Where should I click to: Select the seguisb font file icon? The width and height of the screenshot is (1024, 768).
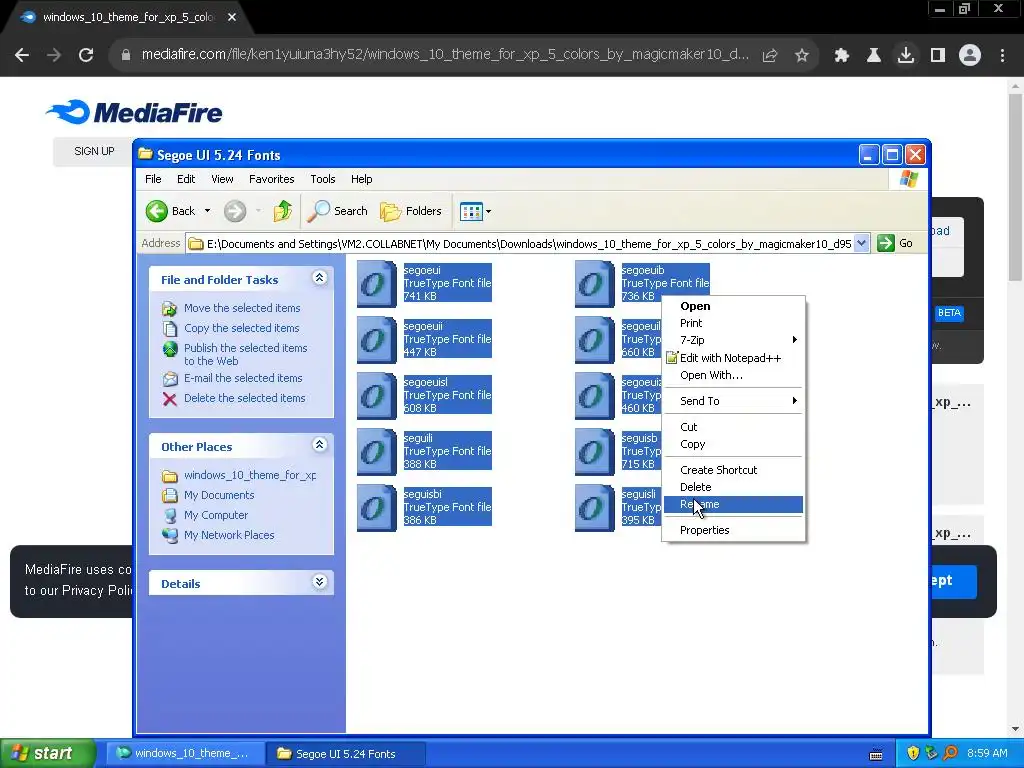pyautogui.click(x=595, y=453)
